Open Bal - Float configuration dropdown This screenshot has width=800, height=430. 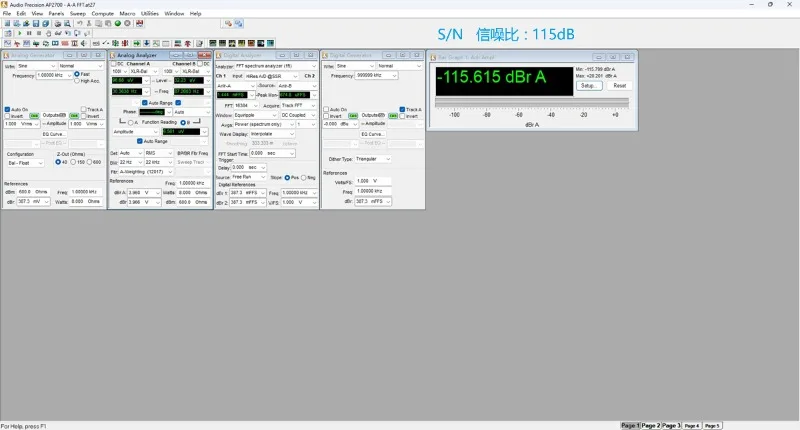coord(26,163)
